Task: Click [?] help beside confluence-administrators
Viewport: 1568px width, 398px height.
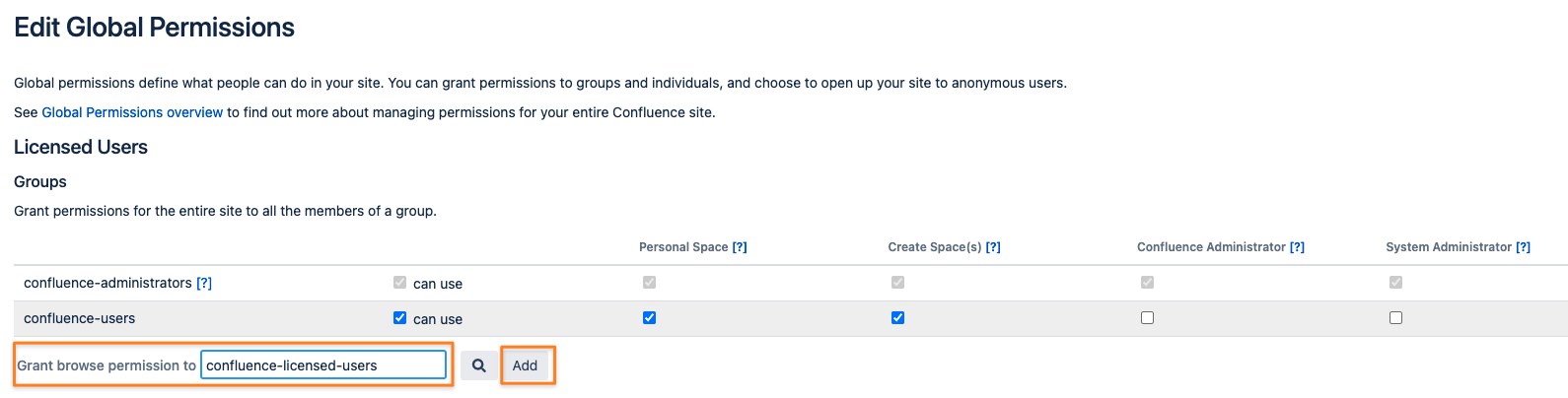Action: 204,283
